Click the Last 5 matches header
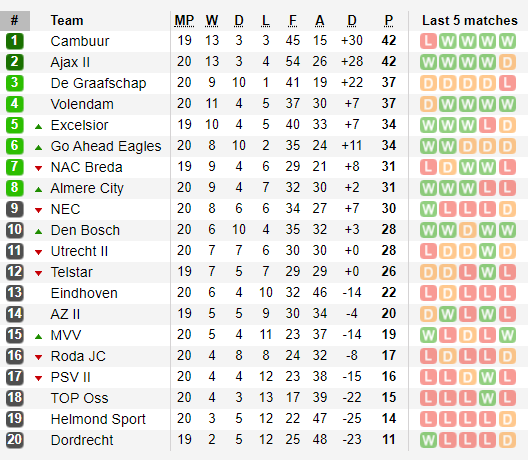This screenshot has width=529, height=460. (470, 21)
